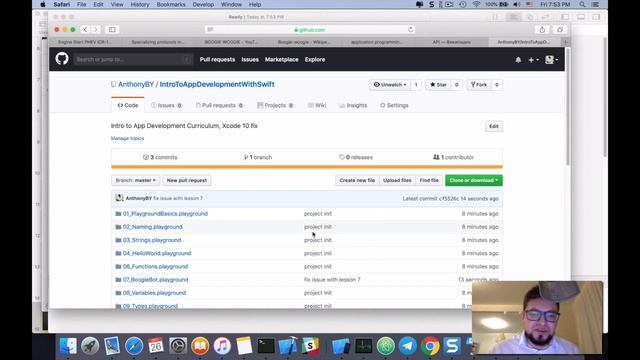Focus the GitHub search field
Screen dimensions: 640x360
pos(133,60)
